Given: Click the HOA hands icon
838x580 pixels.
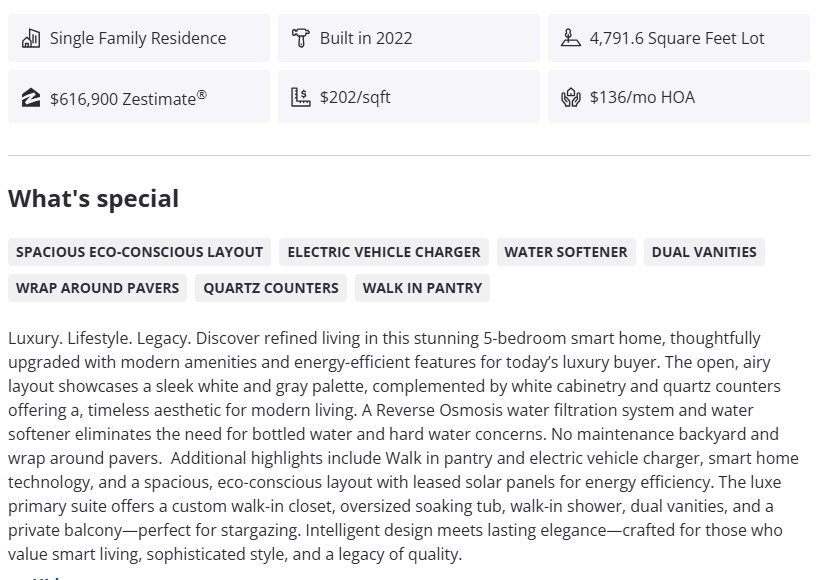Looking at the screenshot, I should pyautogui.click(x=571, y=97).
